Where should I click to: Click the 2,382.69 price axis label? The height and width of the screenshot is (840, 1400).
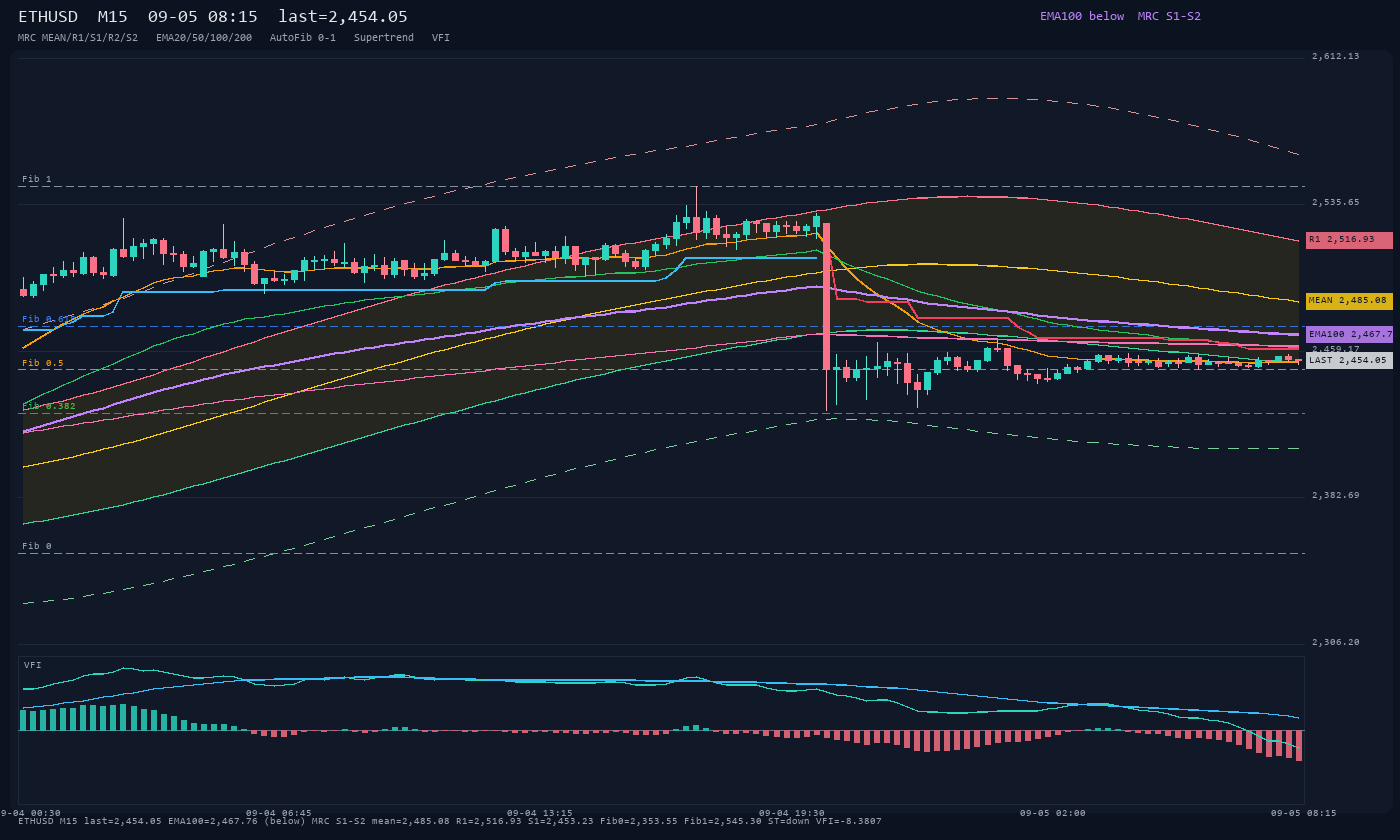coord(1336,495)
